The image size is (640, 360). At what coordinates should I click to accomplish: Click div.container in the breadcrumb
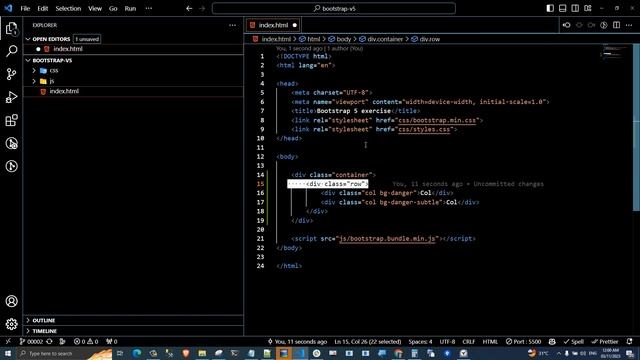click(x=385, y=39)
